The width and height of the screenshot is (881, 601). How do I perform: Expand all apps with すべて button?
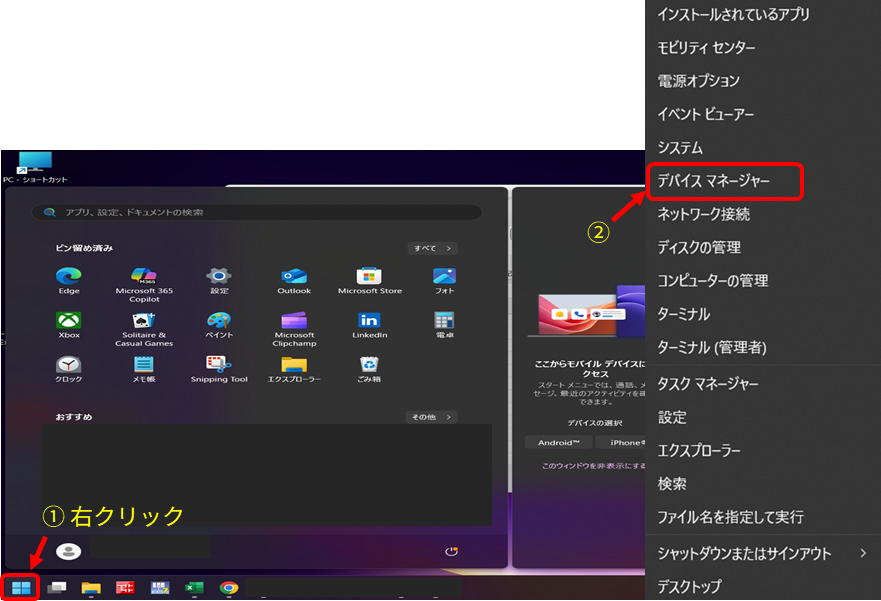click(x=432, y=248)
